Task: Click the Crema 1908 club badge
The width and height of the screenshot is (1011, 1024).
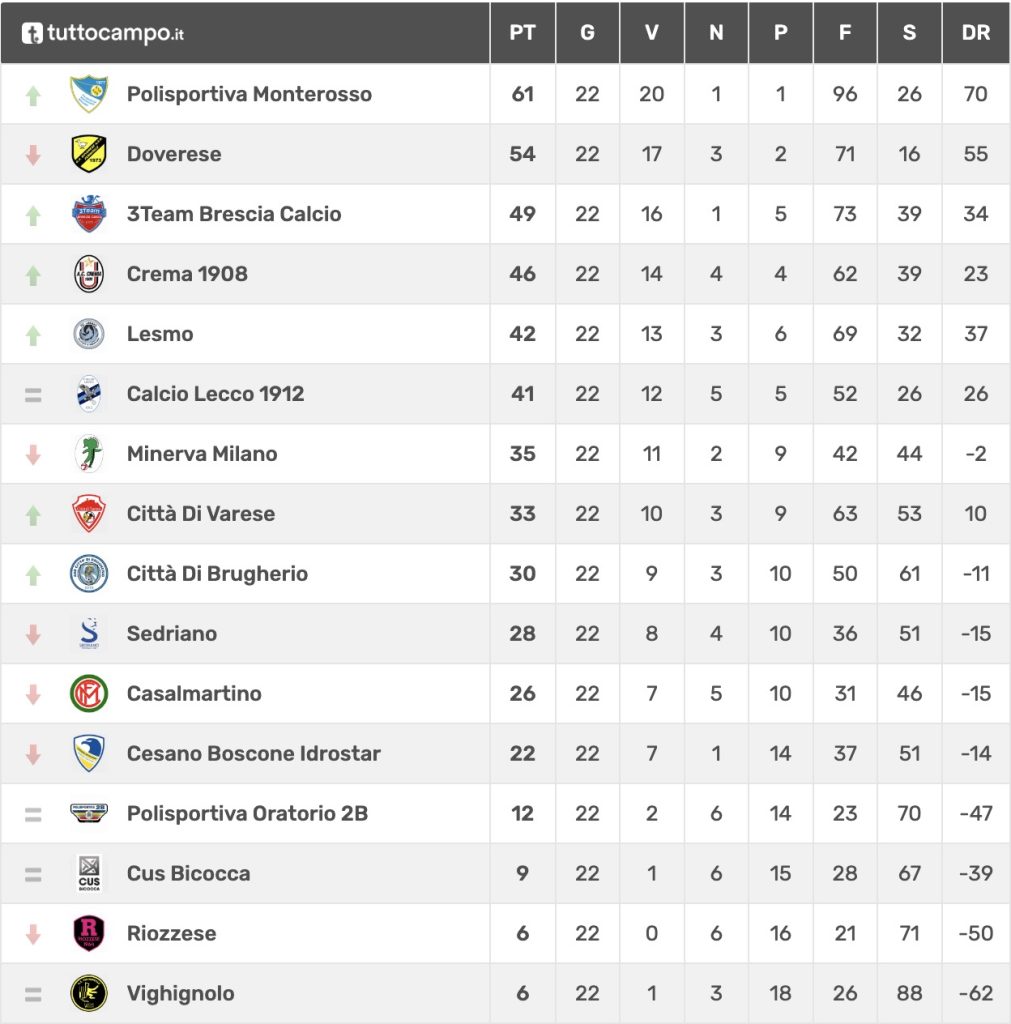Action: point(89,274)
